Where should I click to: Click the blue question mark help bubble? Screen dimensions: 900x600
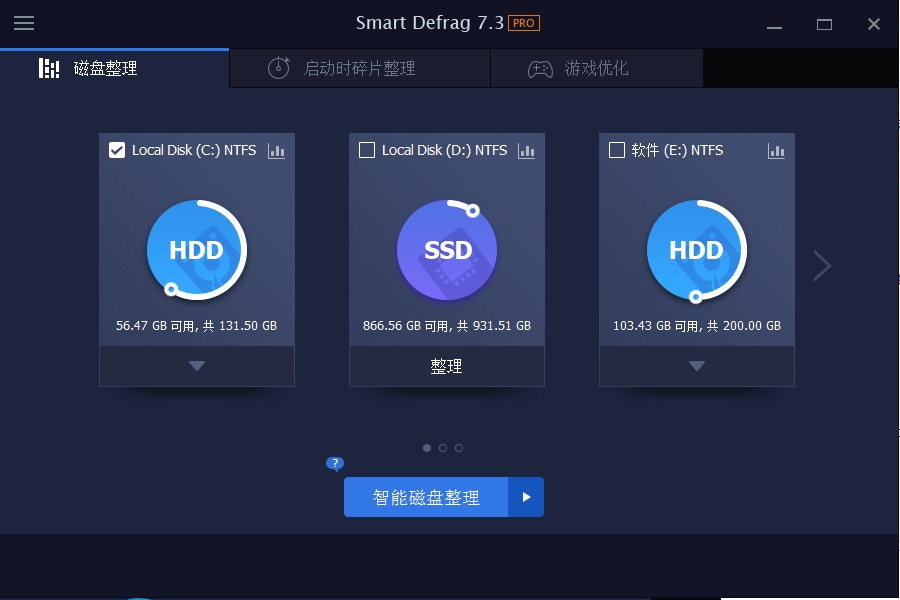335,463
